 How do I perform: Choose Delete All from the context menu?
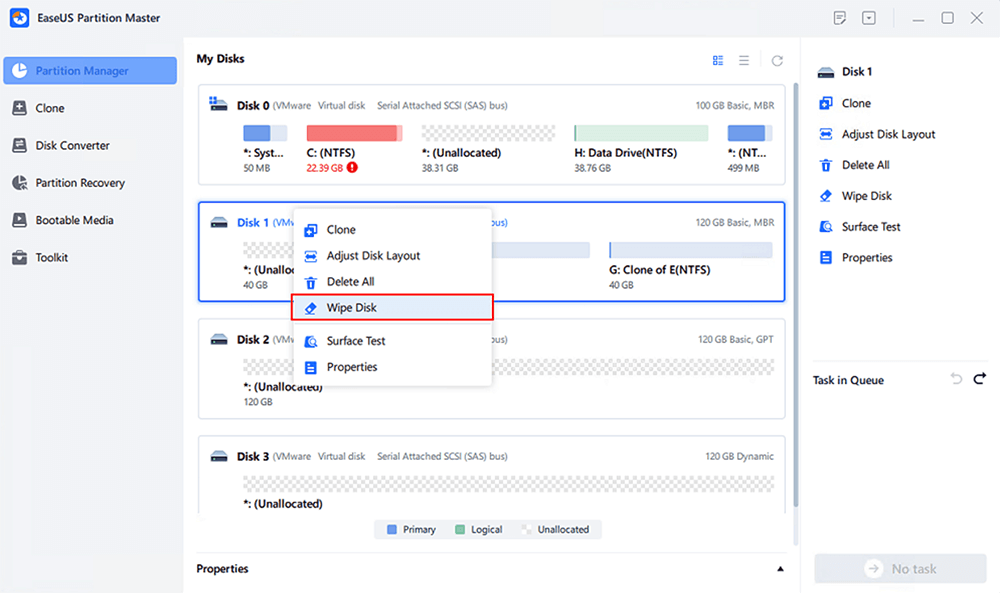(x=351, y=281)
